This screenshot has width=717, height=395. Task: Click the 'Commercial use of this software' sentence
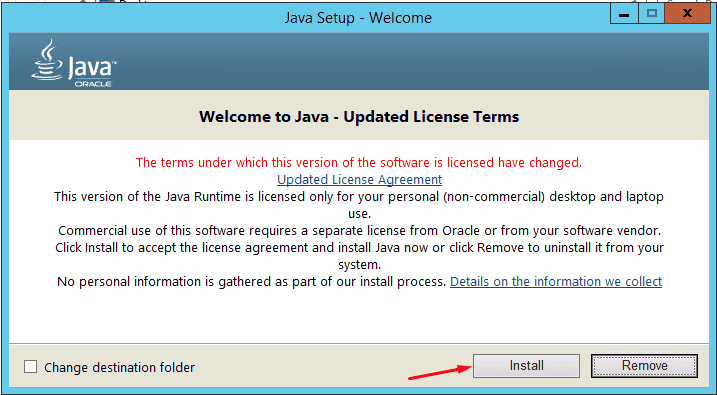(360, 230)
